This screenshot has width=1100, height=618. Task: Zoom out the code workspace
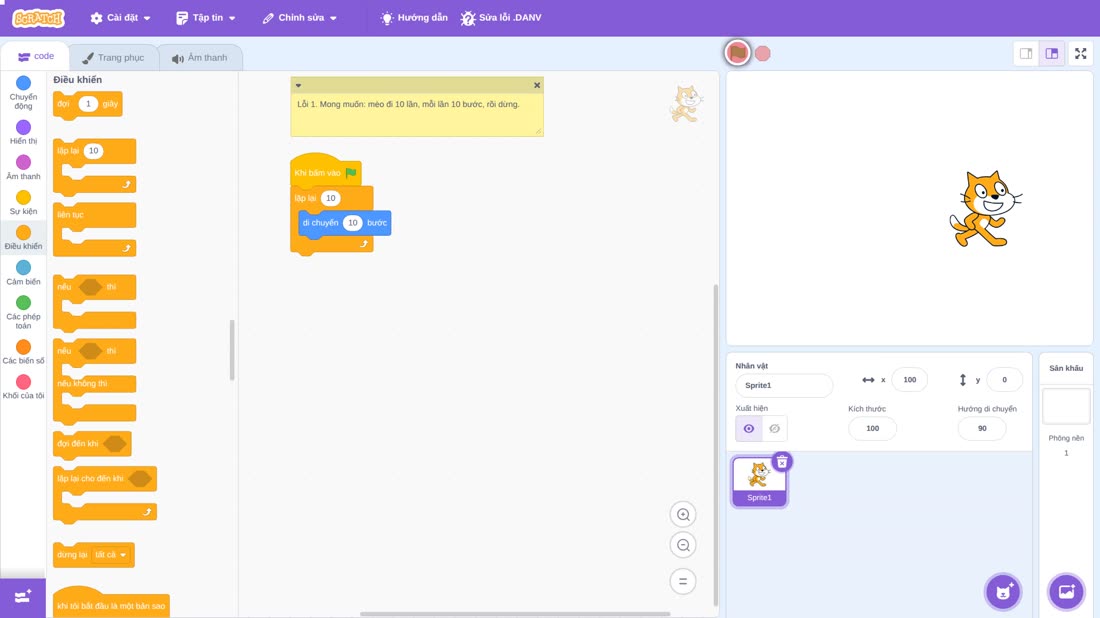(683, 545)
